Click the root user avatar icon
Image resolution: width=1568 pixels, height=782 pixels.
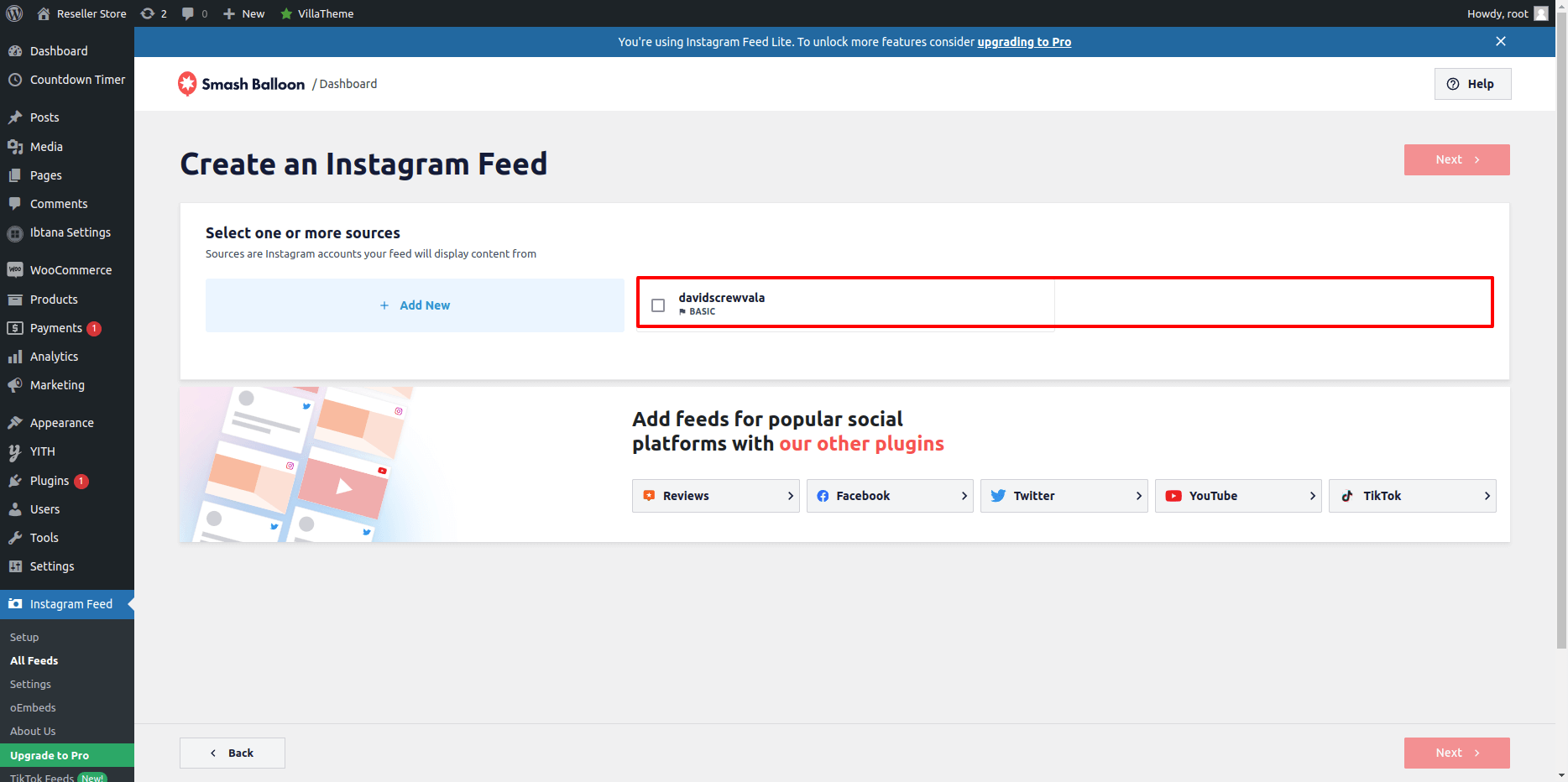pos(1541,13)
